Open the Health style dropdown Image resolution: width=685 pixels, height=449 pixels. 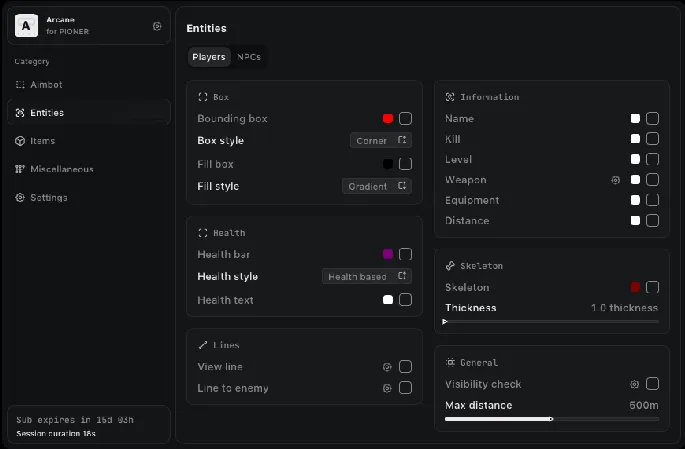click(367, 276)
